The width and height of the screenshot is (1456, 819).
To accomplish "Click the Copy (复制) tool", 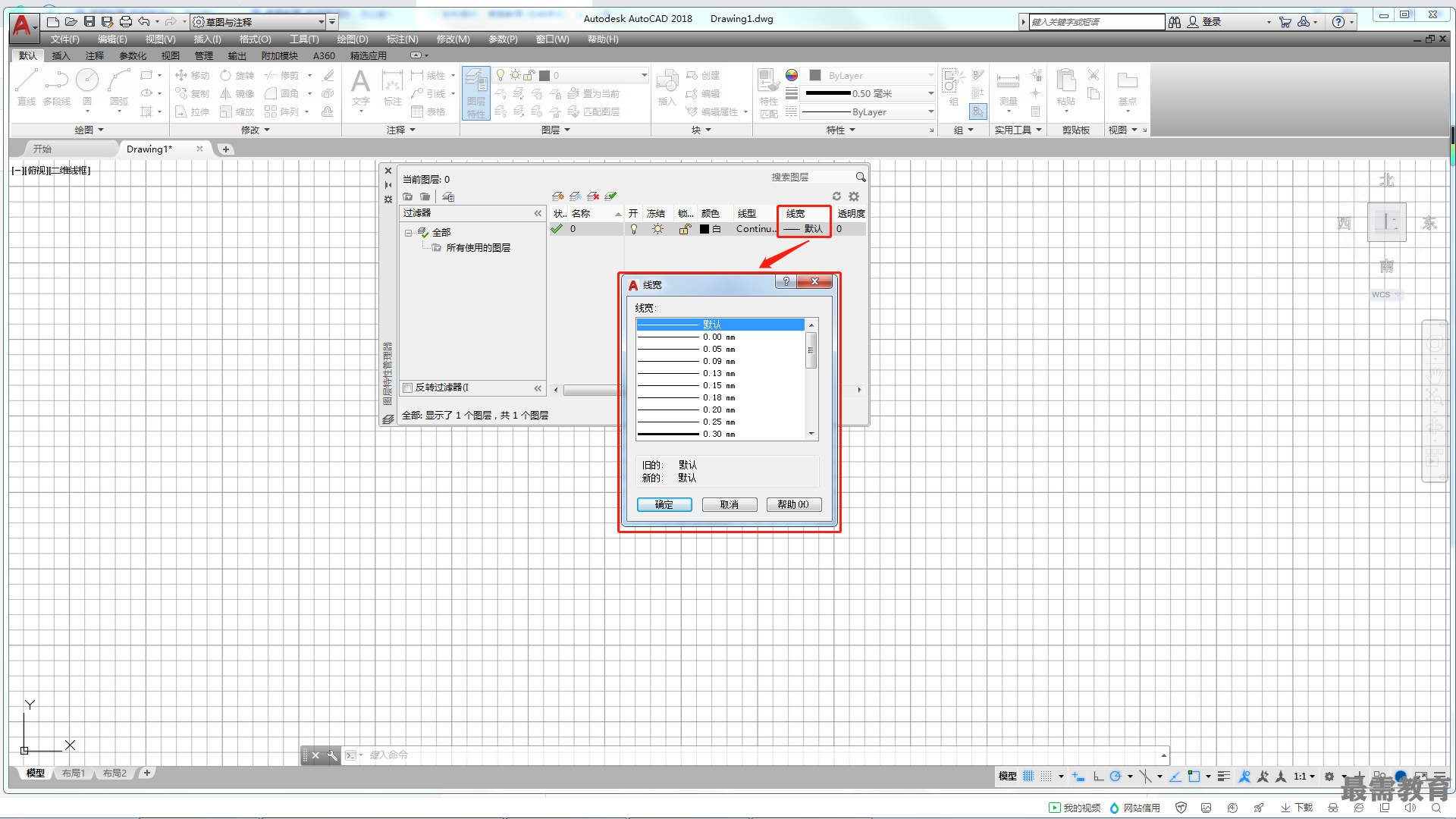I will click(x=192, y=93).
